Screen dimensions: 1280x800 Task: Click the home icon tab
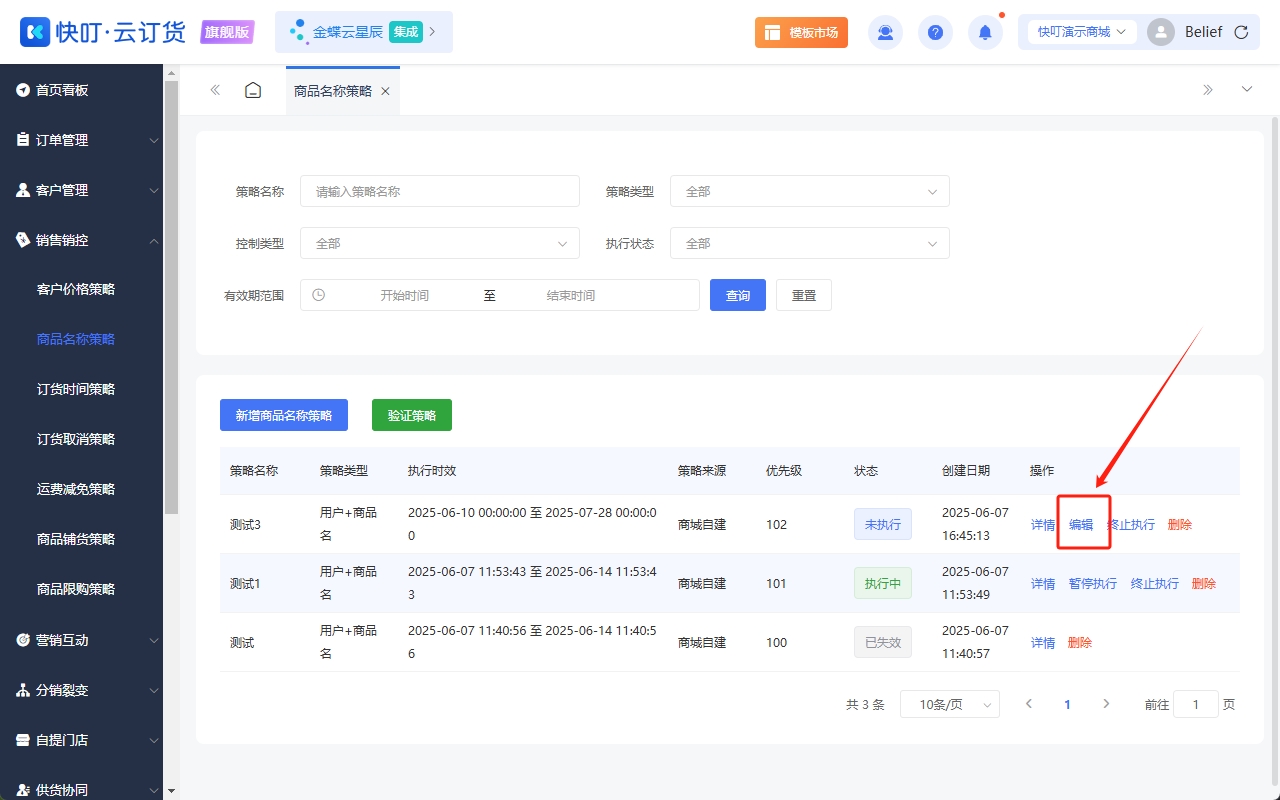tap(253, 90)
